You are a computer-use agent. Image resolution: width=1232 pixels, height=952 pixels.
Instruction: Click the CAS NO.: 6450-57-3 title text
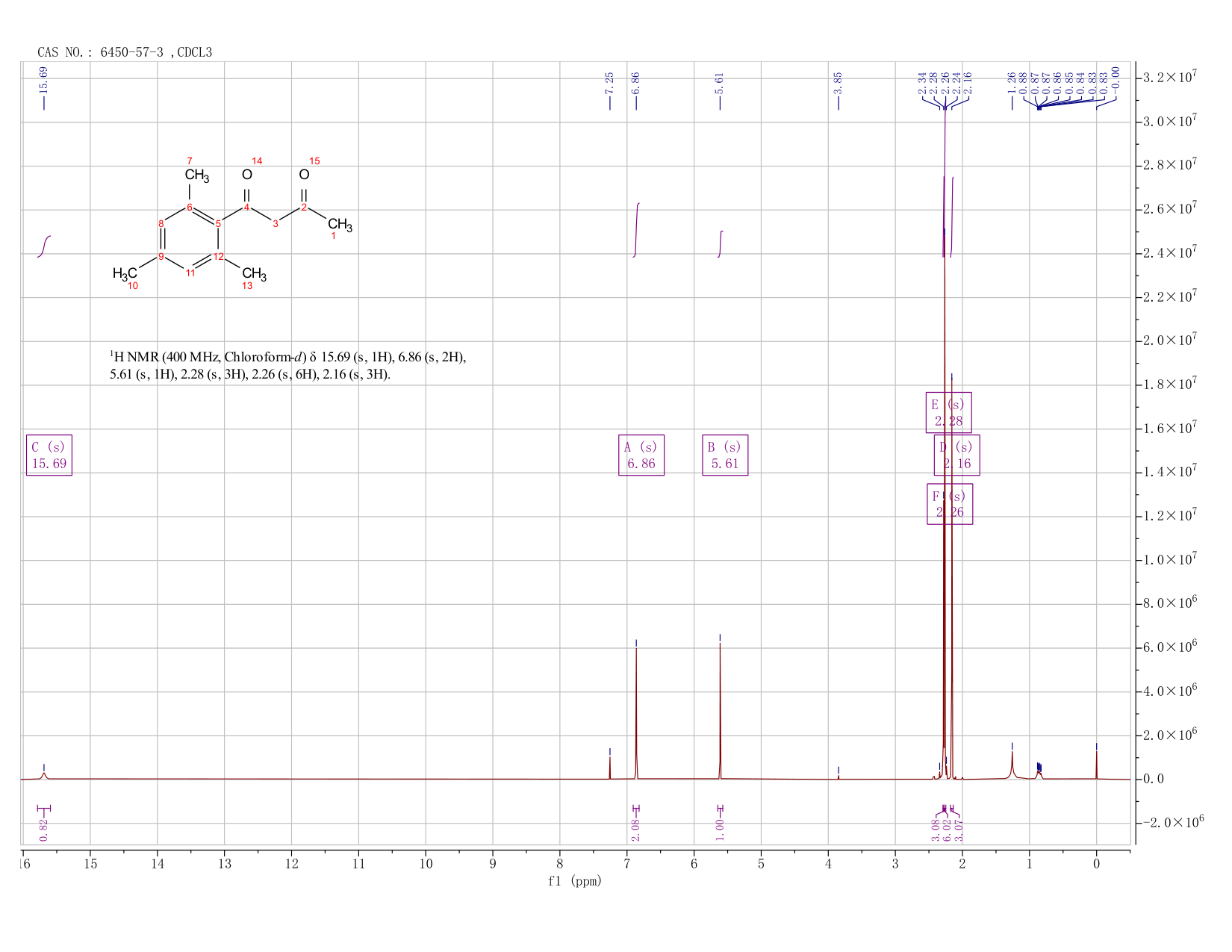[x=125, y=52]
